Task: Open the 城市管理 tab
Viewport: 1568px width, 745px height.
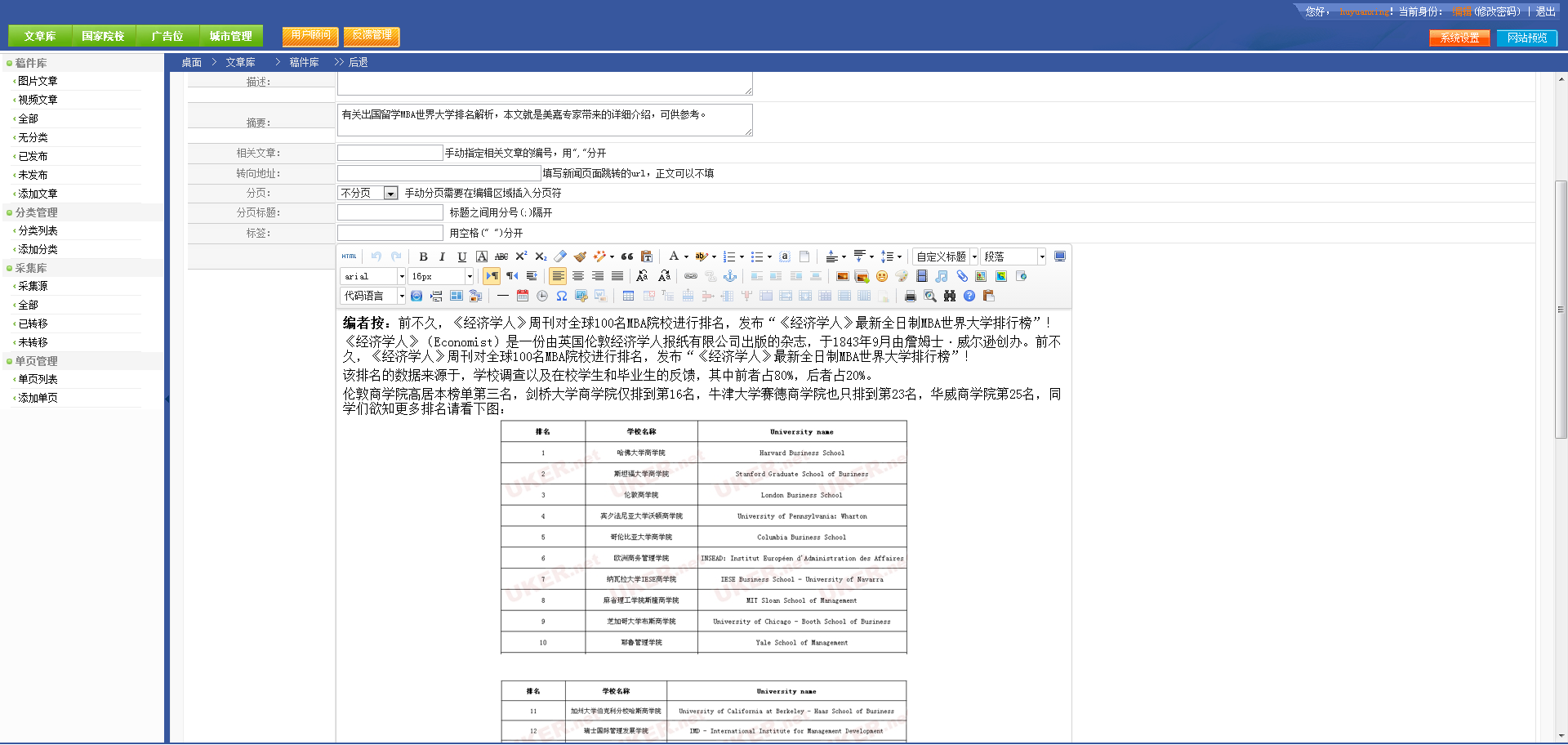Action: click(231, 36)
